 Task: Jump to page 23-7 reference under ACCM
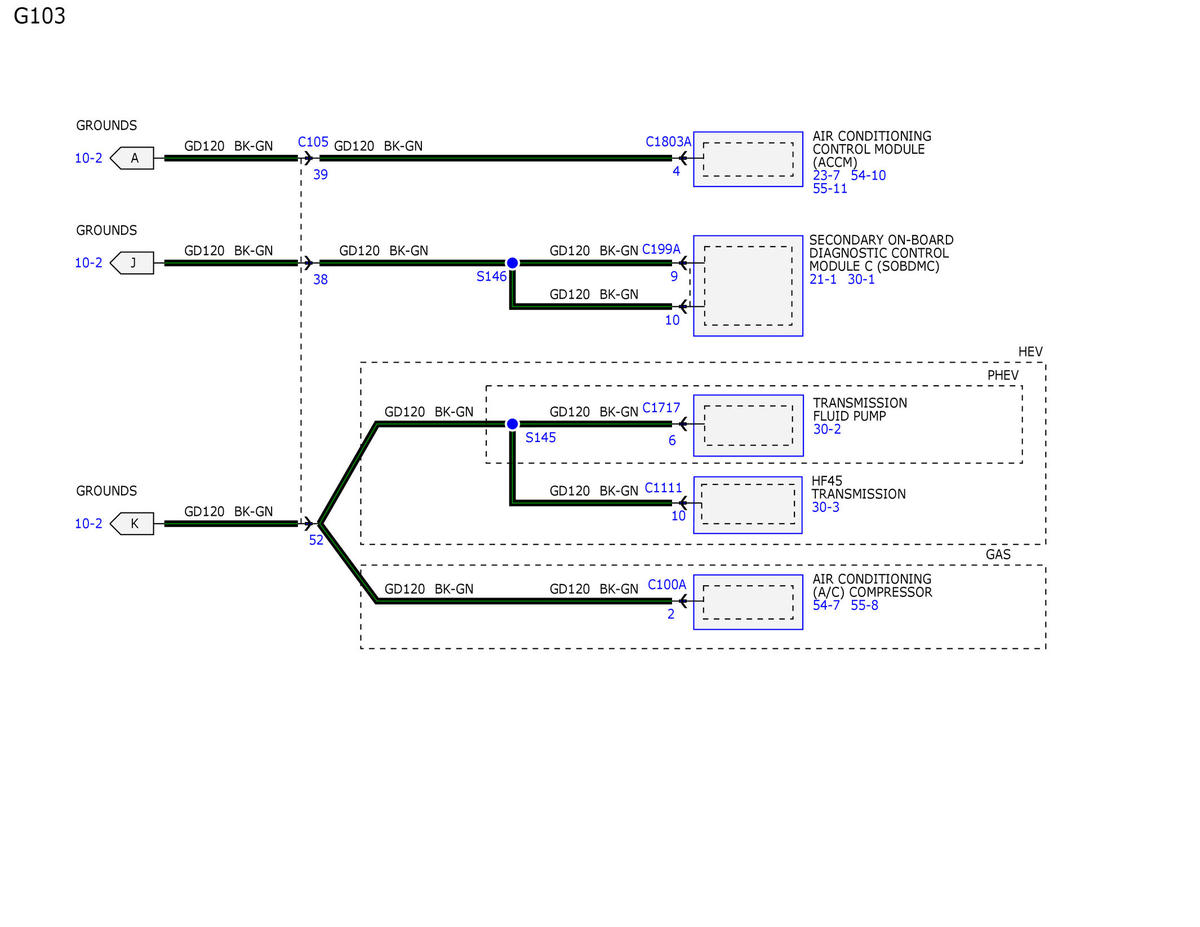tap(827, 175)
